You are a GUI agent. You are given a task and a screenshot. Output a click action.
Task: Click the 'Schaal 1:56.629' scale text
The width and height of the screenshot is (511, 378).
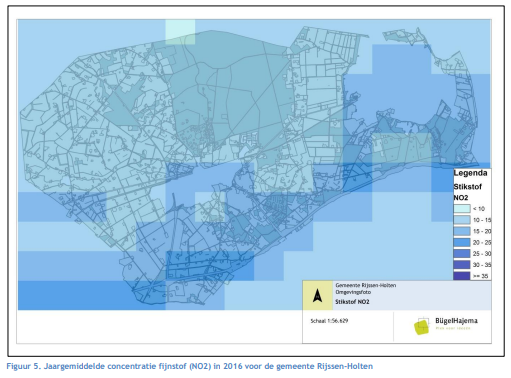[329, 321]
